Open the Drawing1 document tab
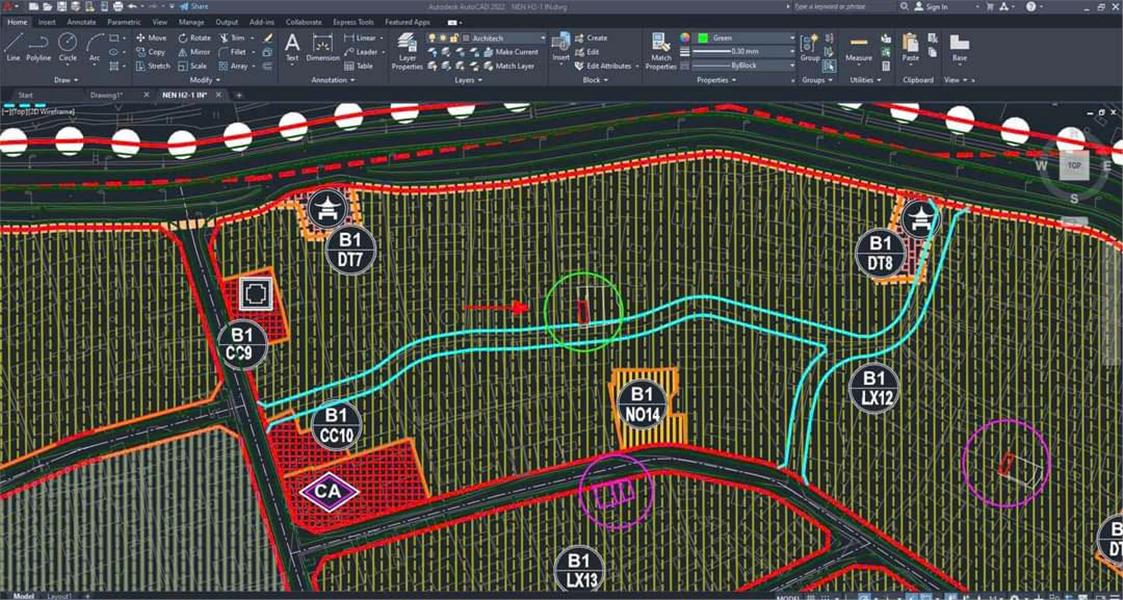This screenshot has width=1123, height=600. (105, 95)
